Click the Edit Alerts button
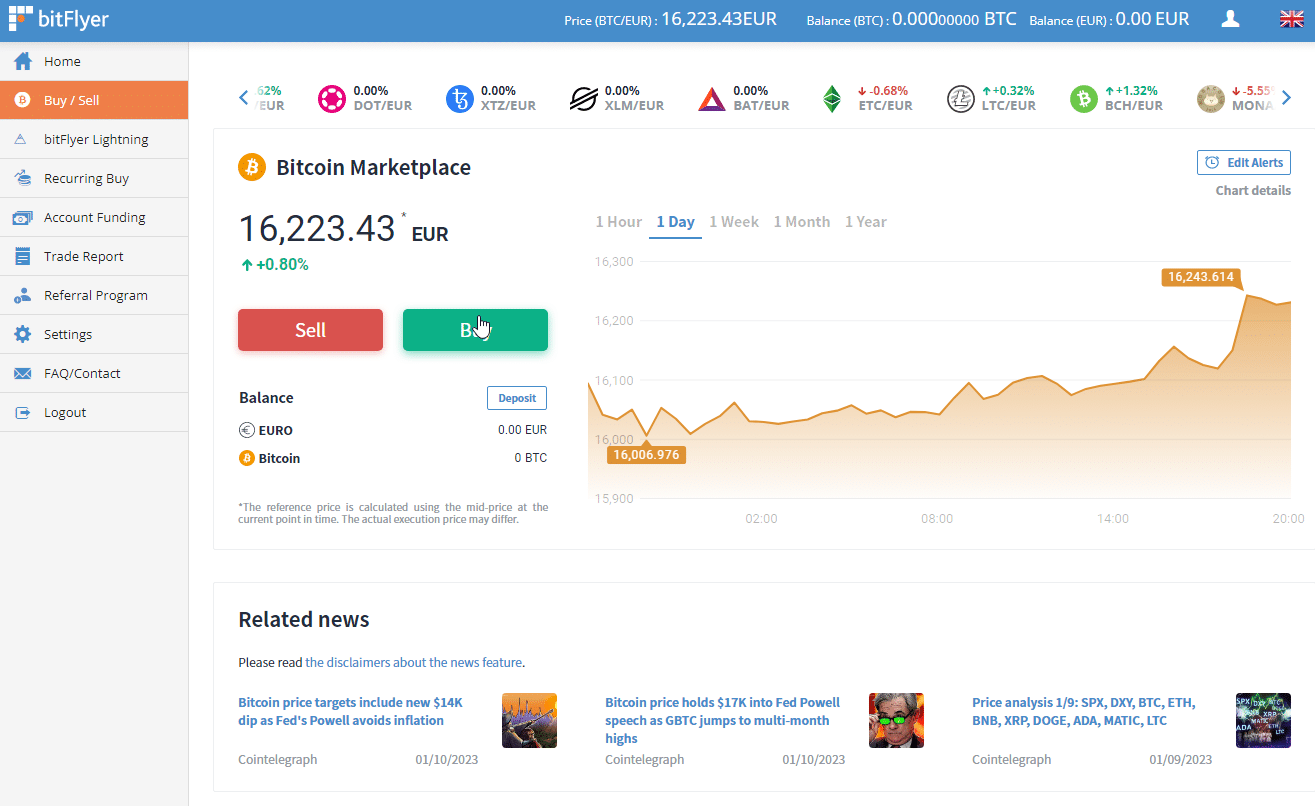The image size is (1315, 806). pyautogui.click(x=1244, y=163)
